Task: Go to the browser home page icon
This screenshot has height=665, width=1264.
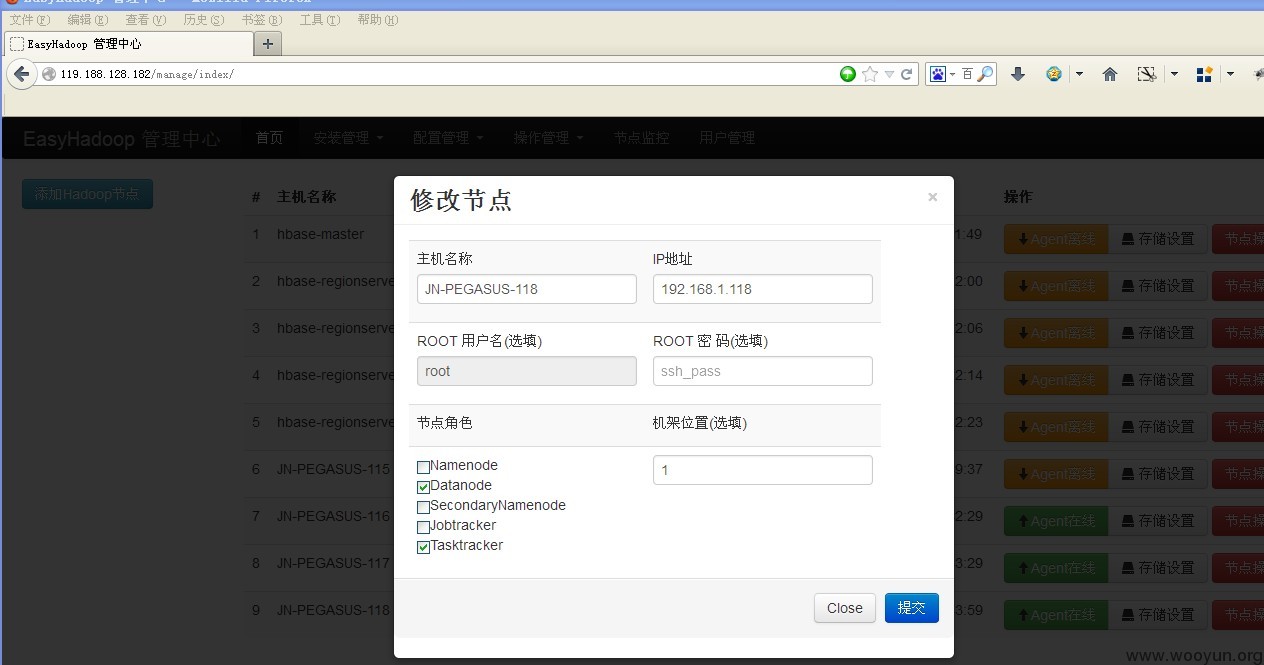Action: (1110, 74)
